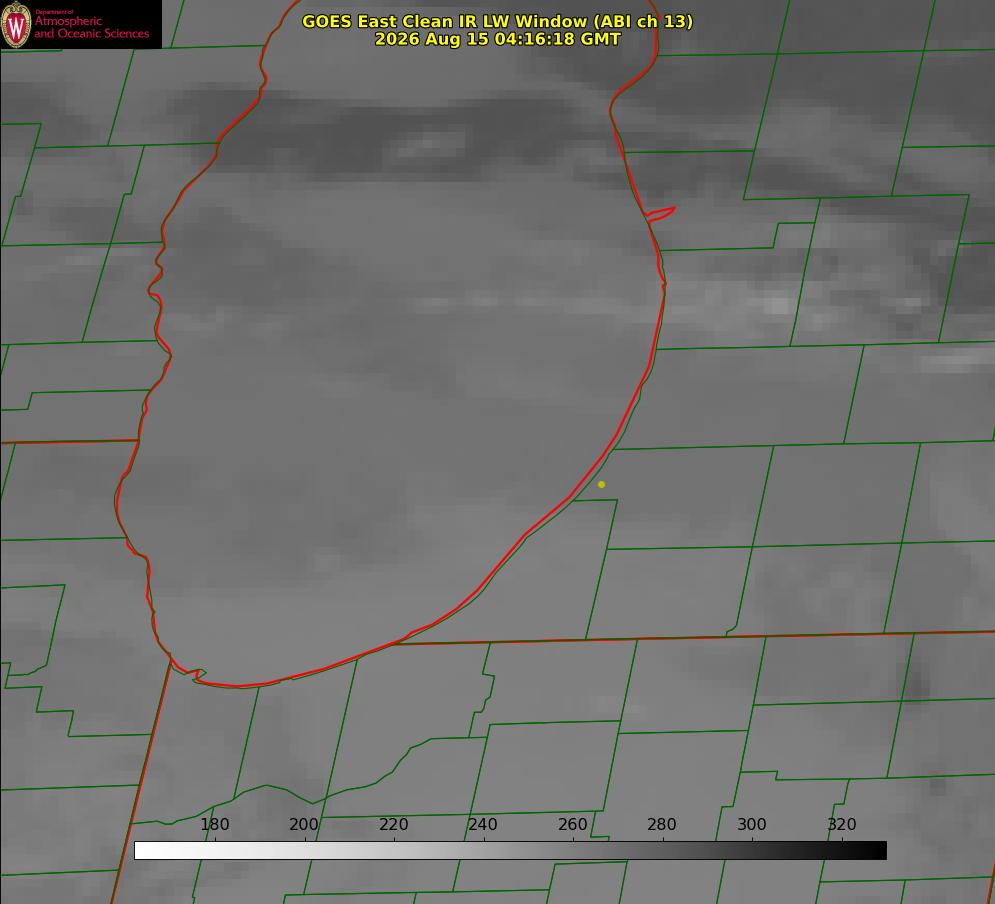
Task: Pick the 260 colorbar value label
Action: [x=572, y=824]
